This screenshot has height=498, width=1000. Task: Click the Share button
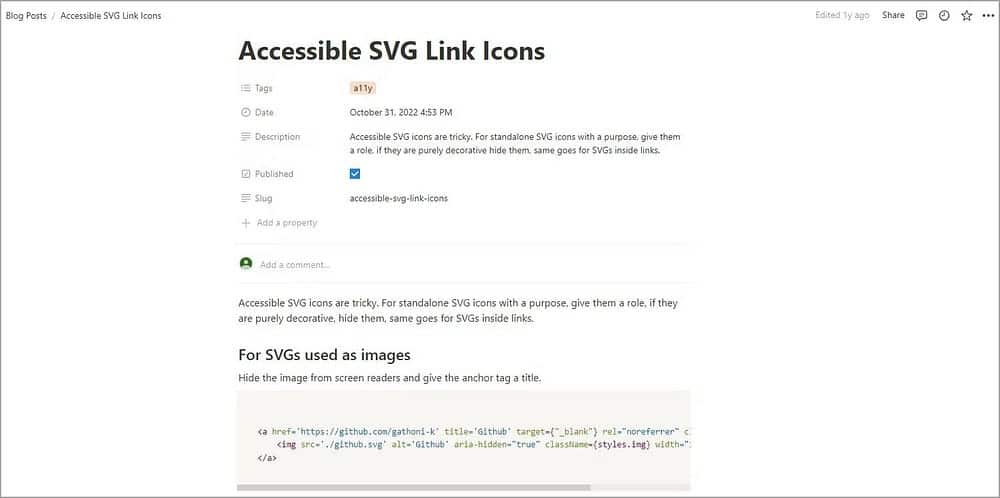893,15
